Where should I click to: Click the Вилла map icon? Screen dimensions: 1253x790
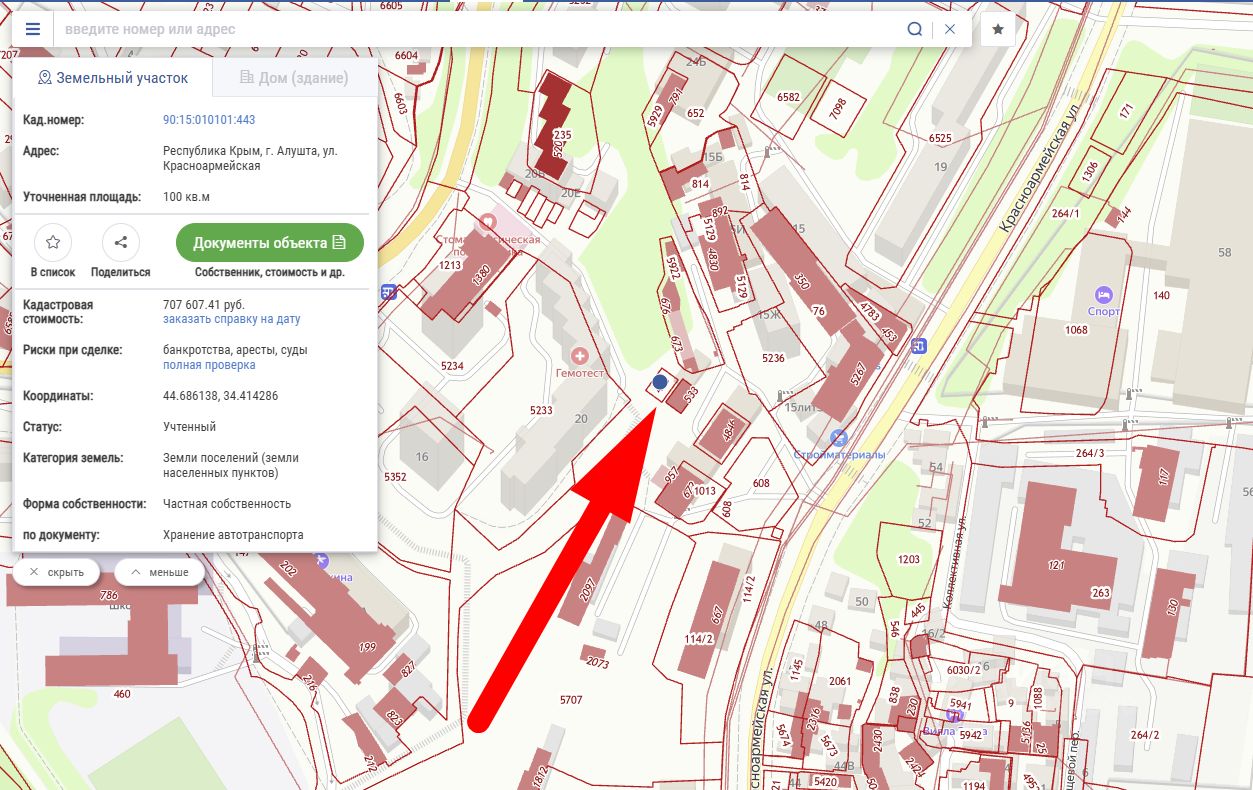coord(954,714)
